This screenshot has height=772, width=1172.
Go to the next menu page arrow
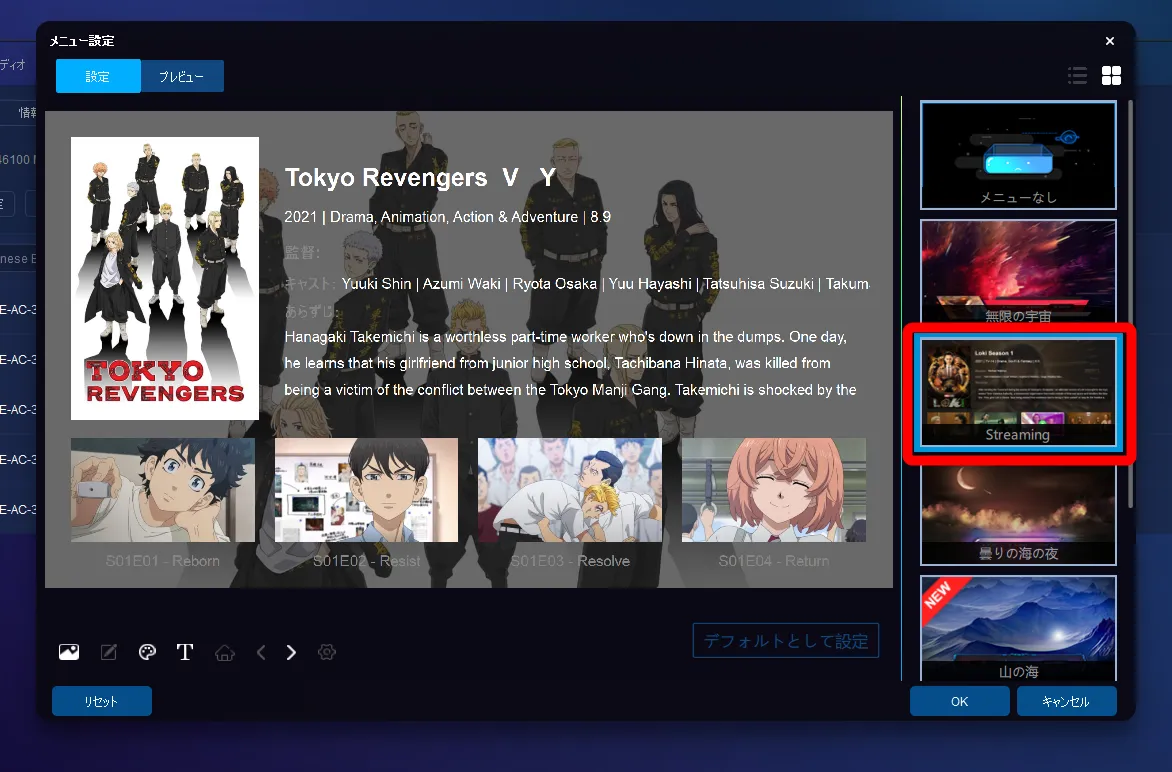(x=291, y=652)
